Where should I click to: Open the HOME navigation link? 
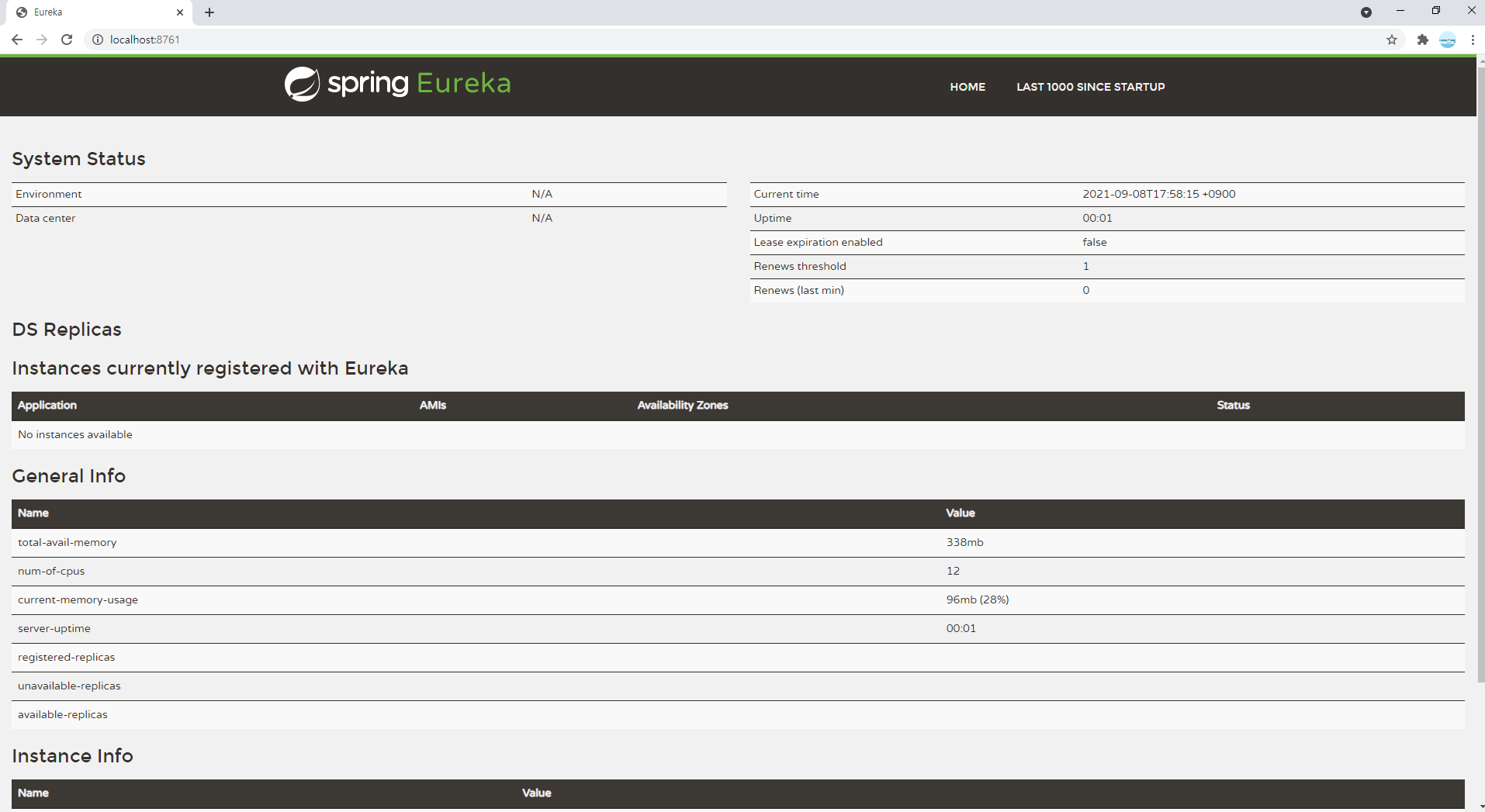(967, 87)
